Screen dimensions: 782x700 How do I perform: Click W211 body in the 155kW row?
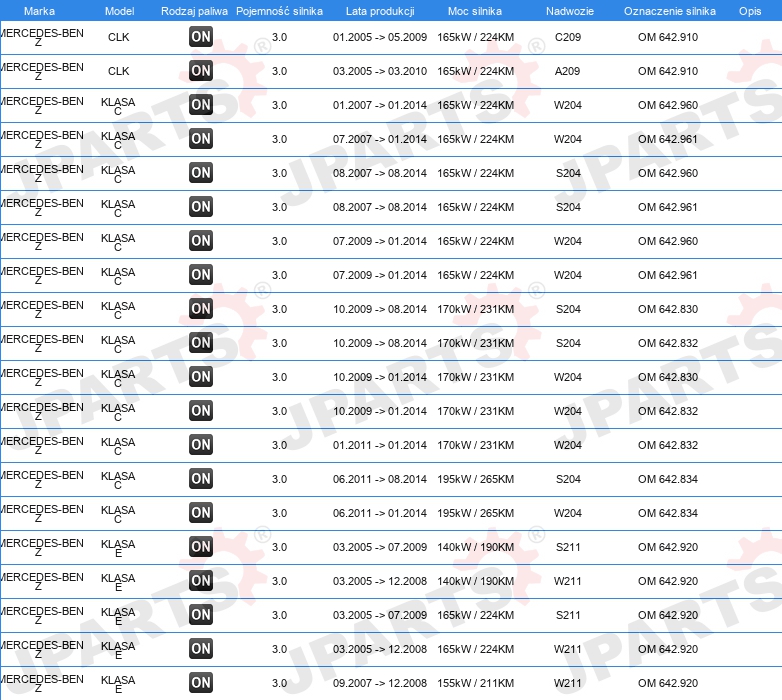point(568,683)
